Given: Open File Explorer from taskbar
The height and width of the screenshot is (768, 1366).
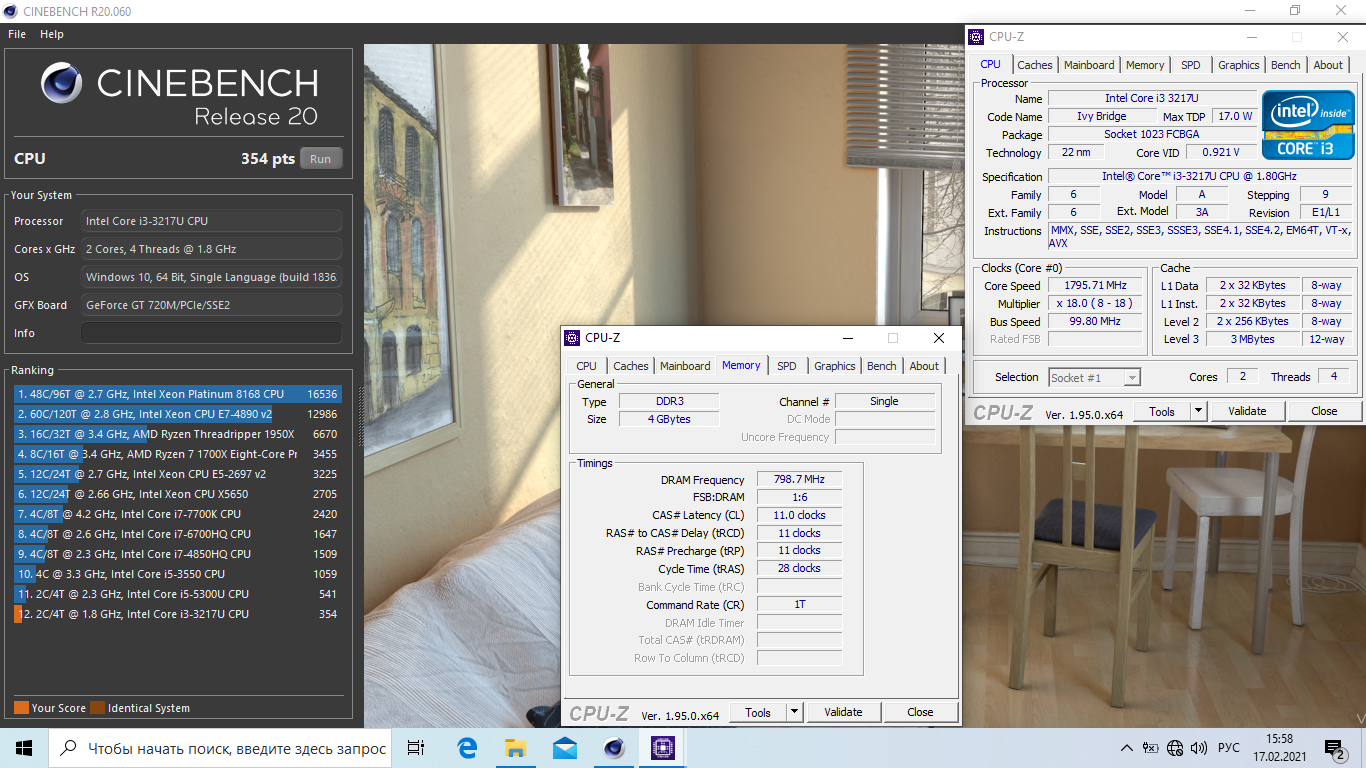Looking at the screenshot, I should [516, 748].
